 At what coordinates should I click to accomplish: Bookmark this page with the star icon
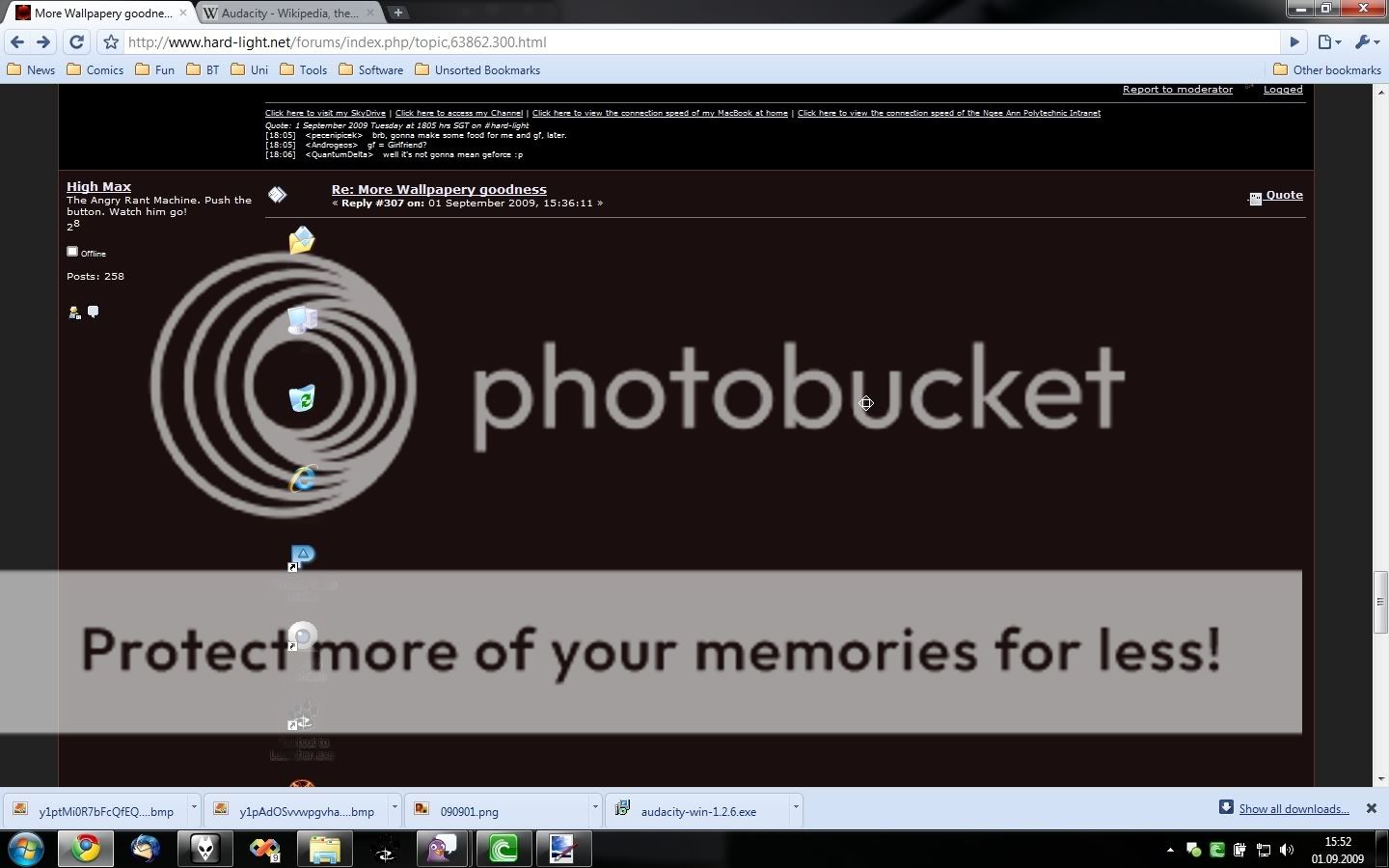pyautogui.click(x=111, y=42)
